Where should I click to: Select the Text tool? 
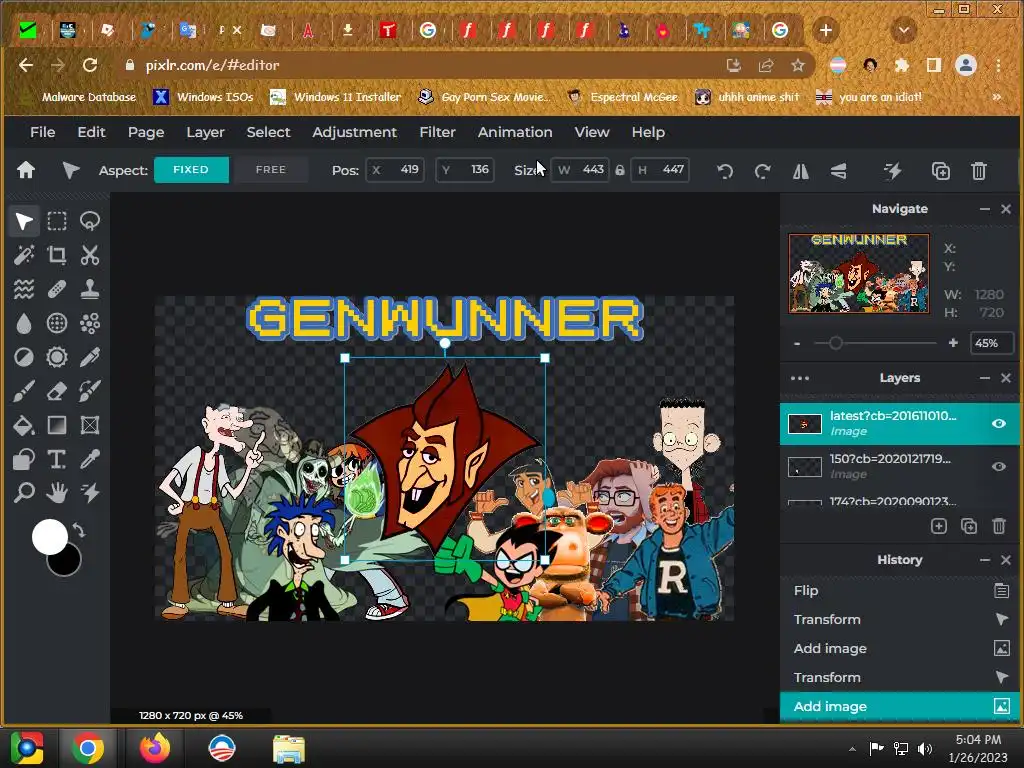(57, 459)
